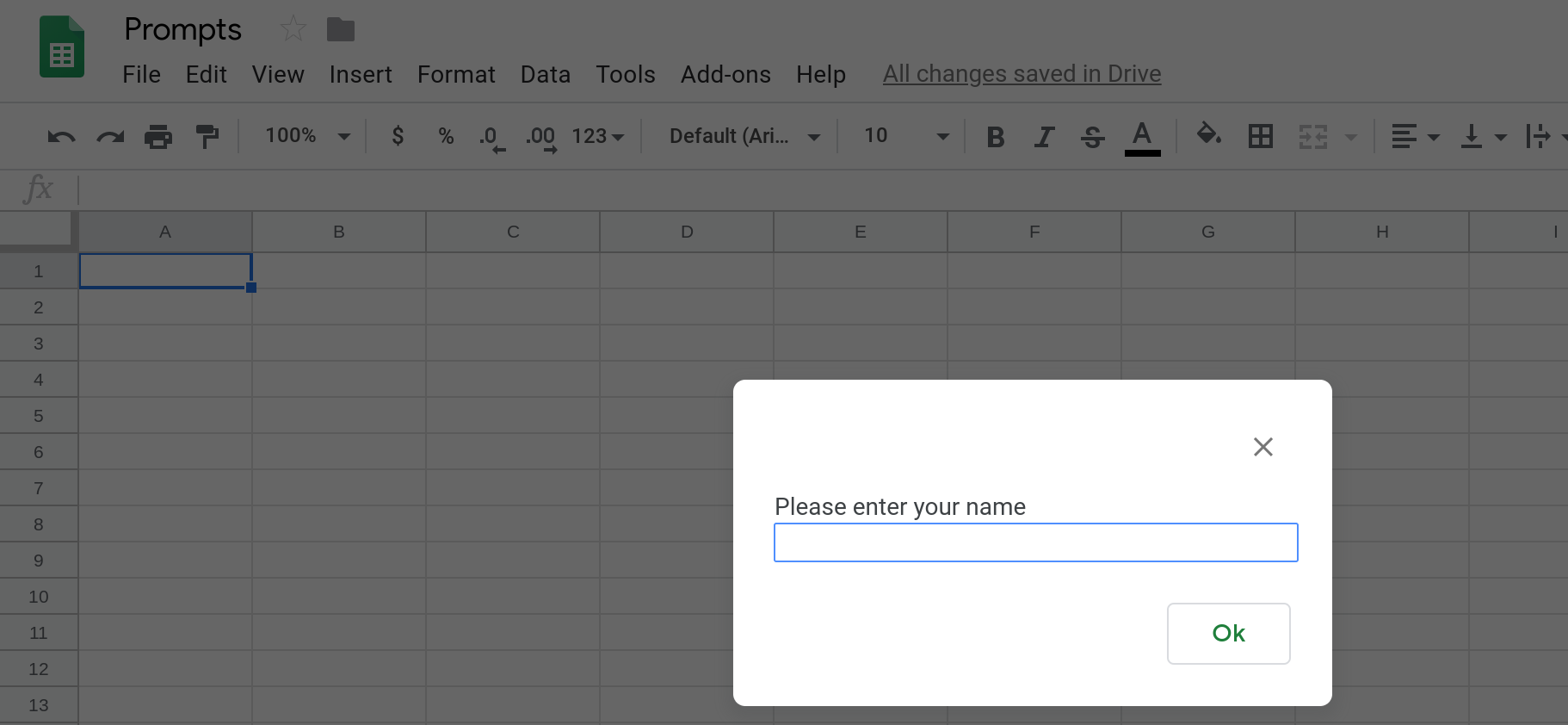Open the Add-ons menu

point(725,75)
